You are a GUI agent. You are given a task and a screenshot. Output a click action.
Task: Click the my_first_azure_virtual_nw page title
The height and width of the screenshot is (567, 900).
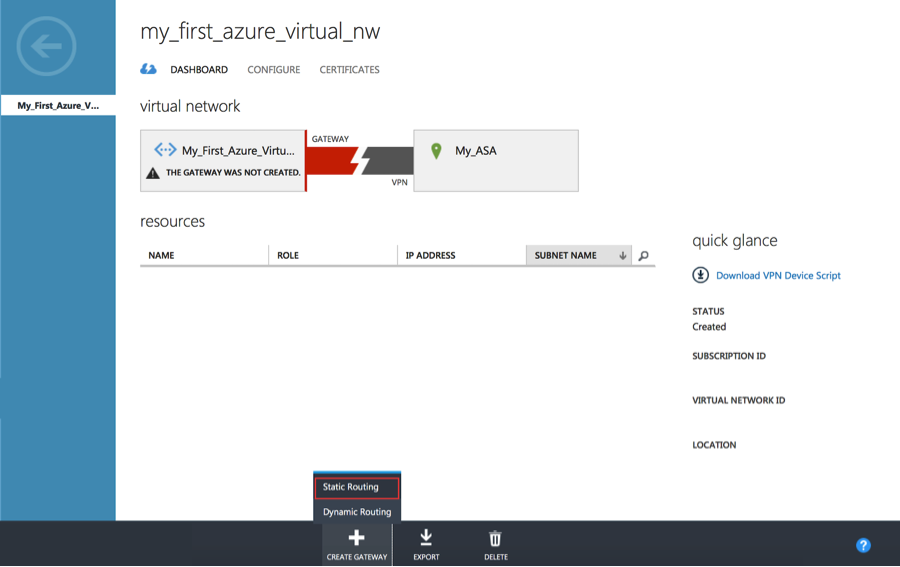coord(260,32)
